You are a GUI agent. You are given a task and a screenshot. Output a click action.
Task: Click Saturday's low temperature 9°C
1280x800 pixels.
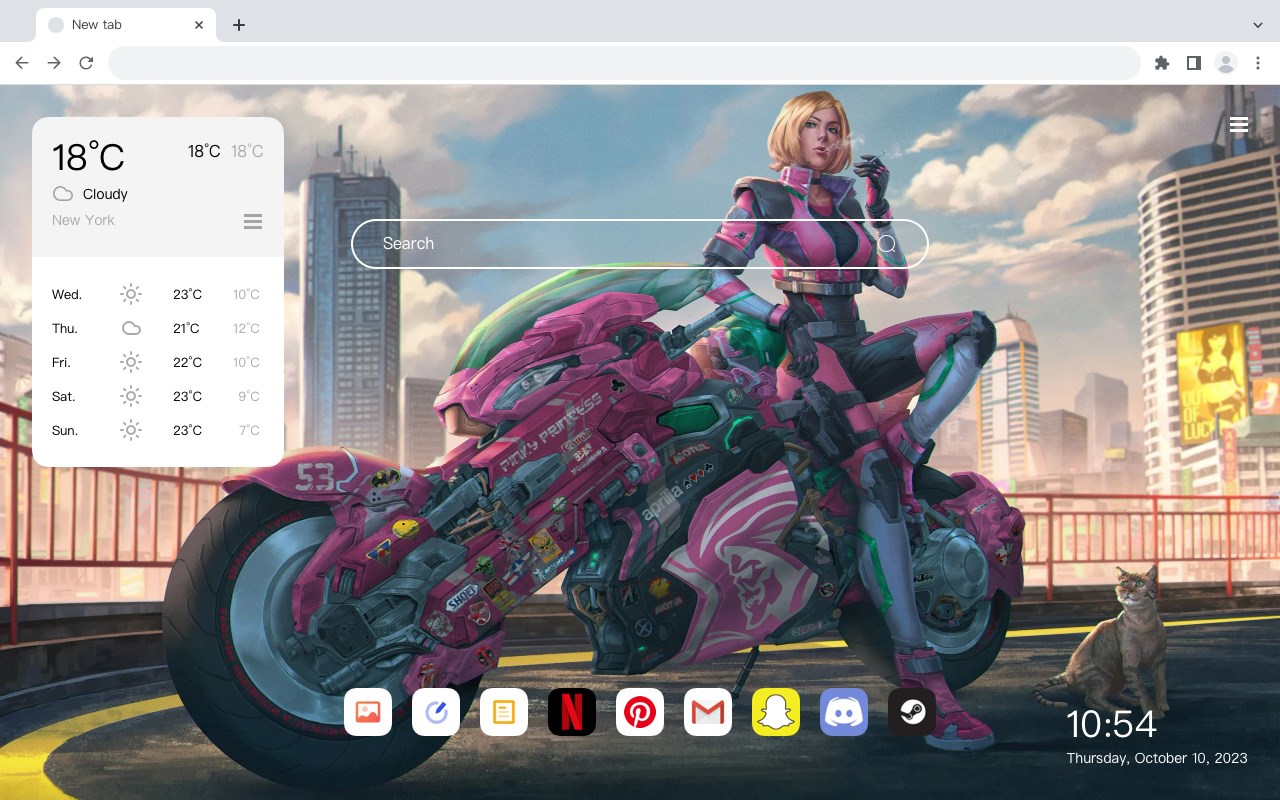pos(249,396)
